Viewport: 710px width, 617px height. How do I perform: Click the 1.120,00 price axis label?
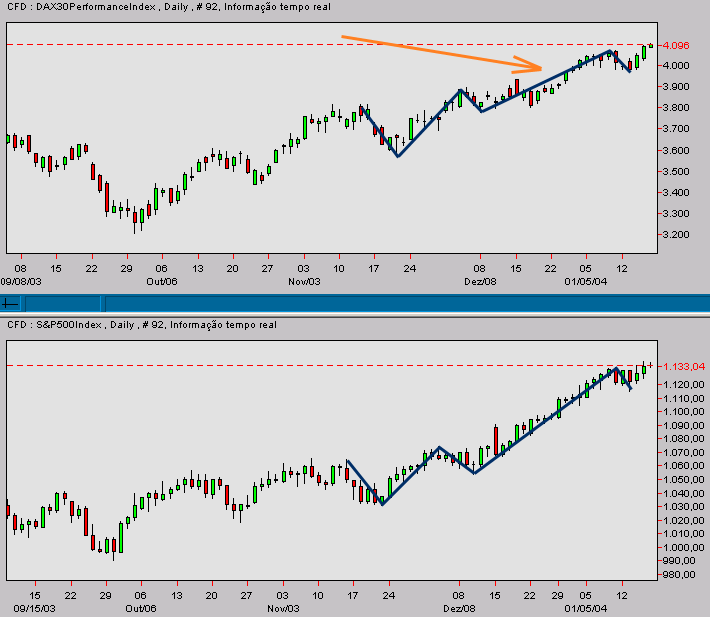(683, 384)
